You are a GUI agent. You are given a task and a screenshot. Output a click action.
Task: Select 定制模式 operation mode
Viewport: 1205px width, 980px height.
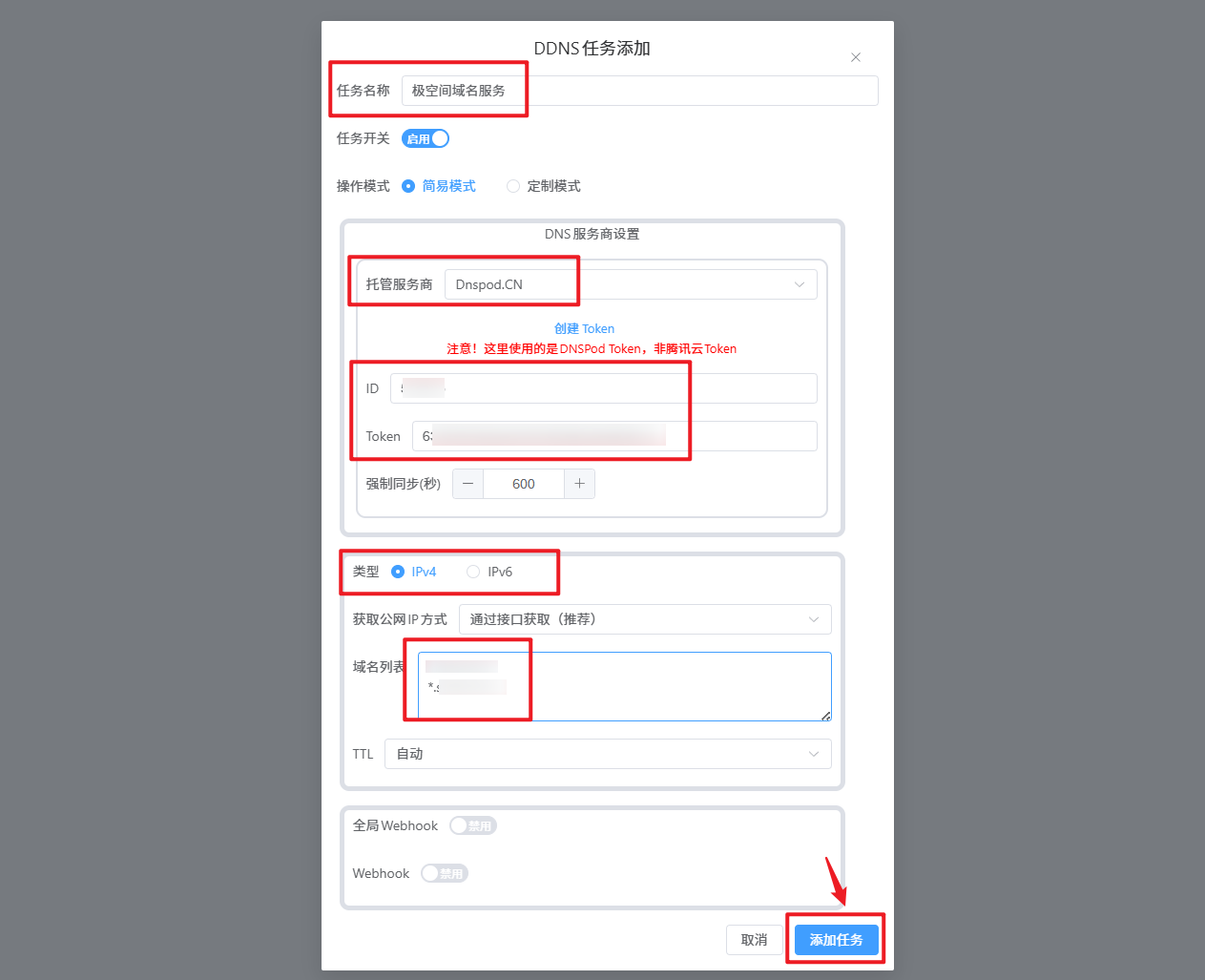544,186
